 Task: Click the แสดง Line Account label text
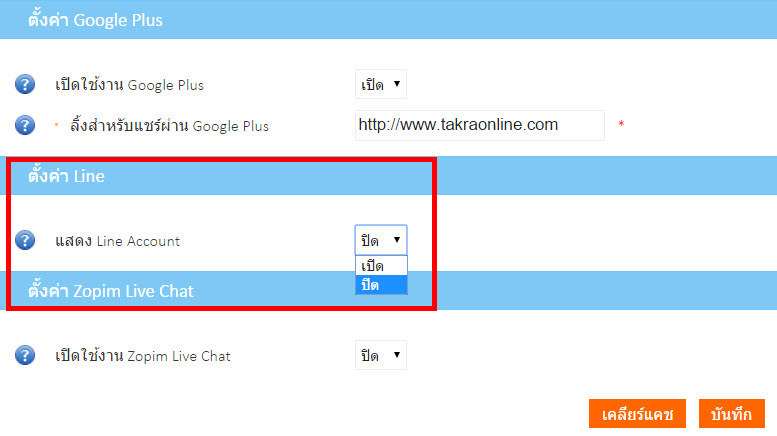click(x=118, y=241)
